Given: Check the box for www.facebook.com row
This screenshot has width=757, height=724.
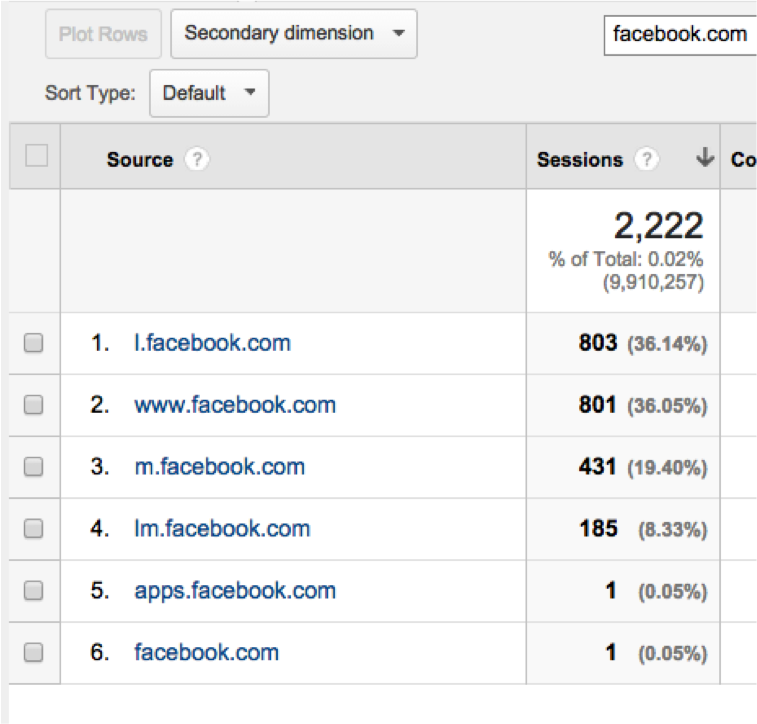Looking at the screenshot, I should click(33, 405).
